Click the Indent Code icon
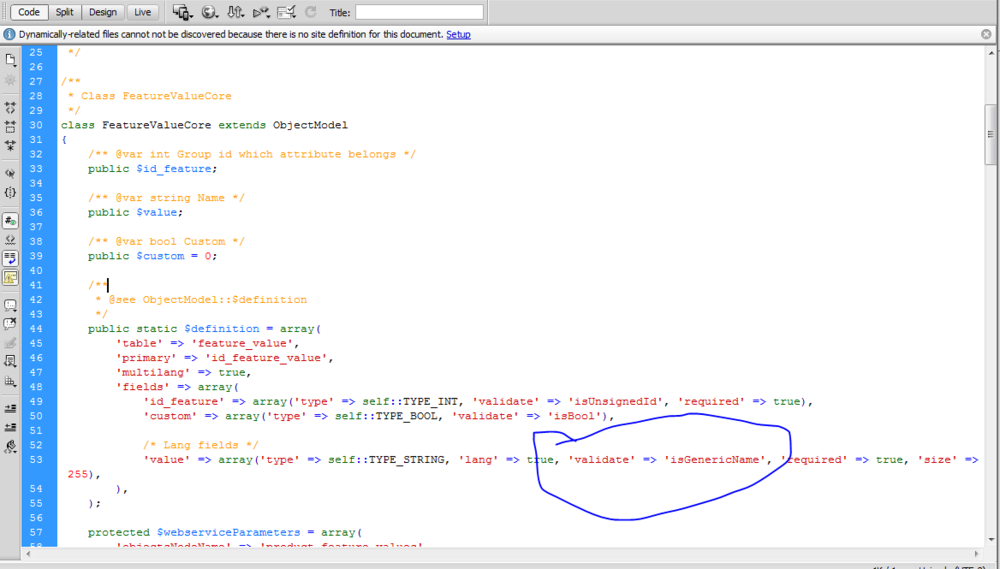Image resolution: width=1000 pixels, height=569 pixels. coord(10,408)
